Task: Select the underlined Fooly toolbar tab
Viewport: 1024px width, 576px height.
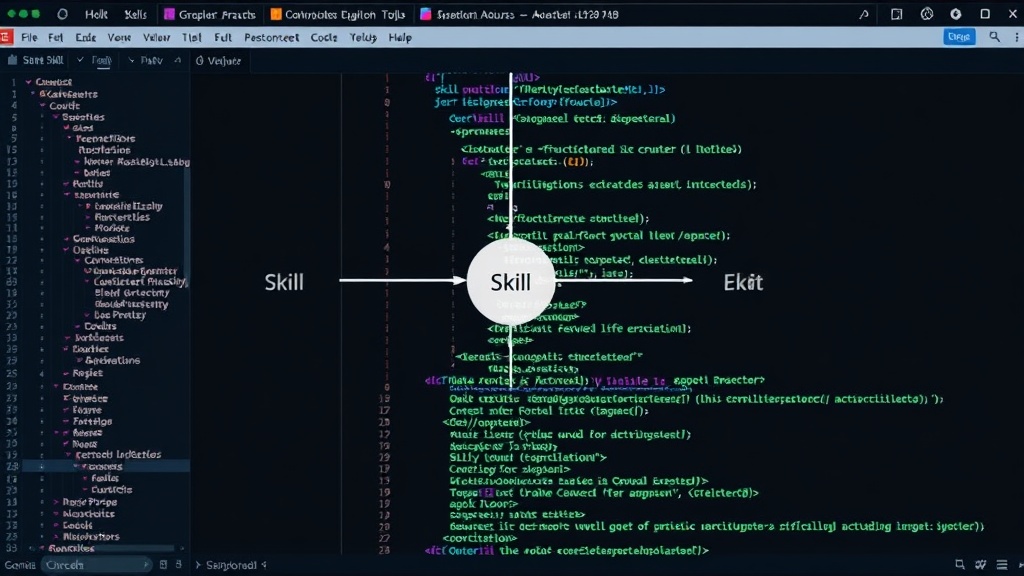Action: (x=101, y=60)
